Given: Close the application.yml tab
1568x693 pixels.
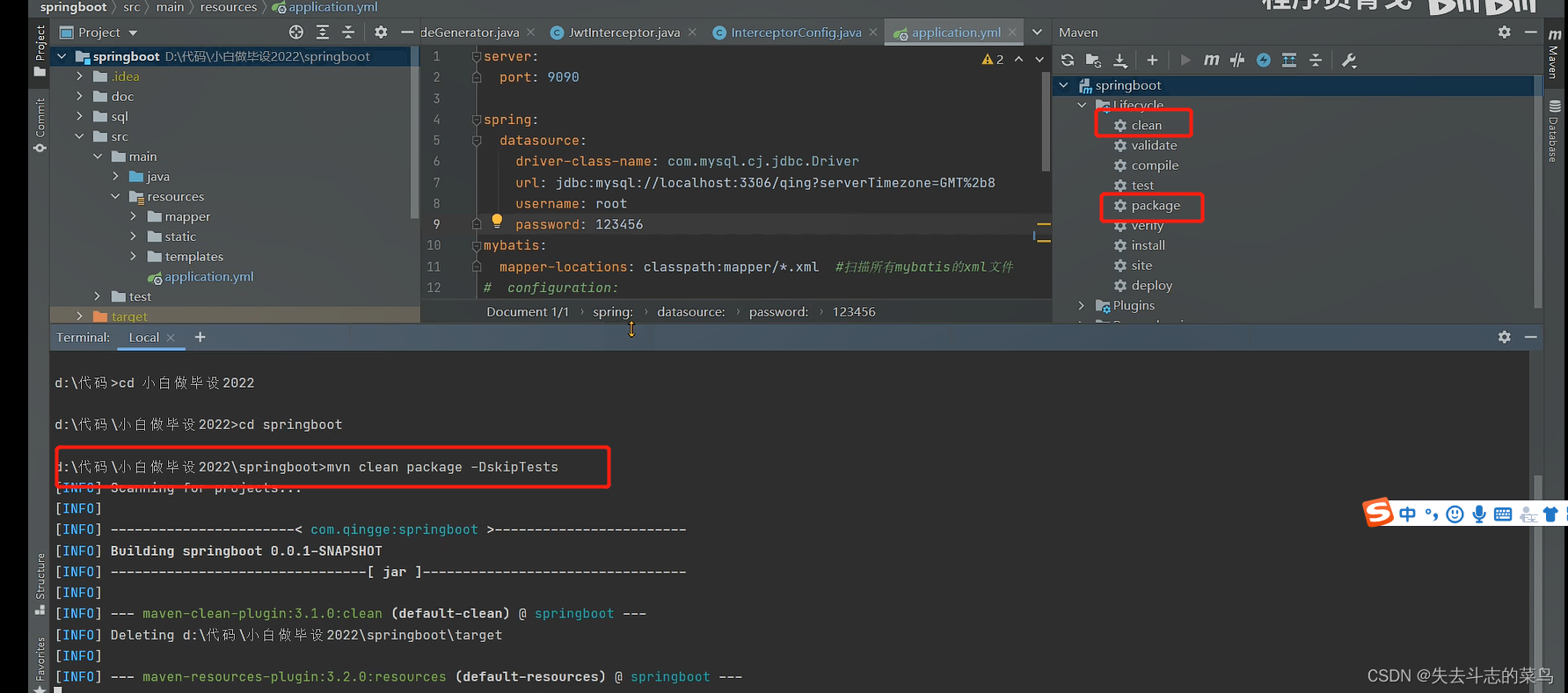Looking at the screenshot, I should coord(1012,33).
